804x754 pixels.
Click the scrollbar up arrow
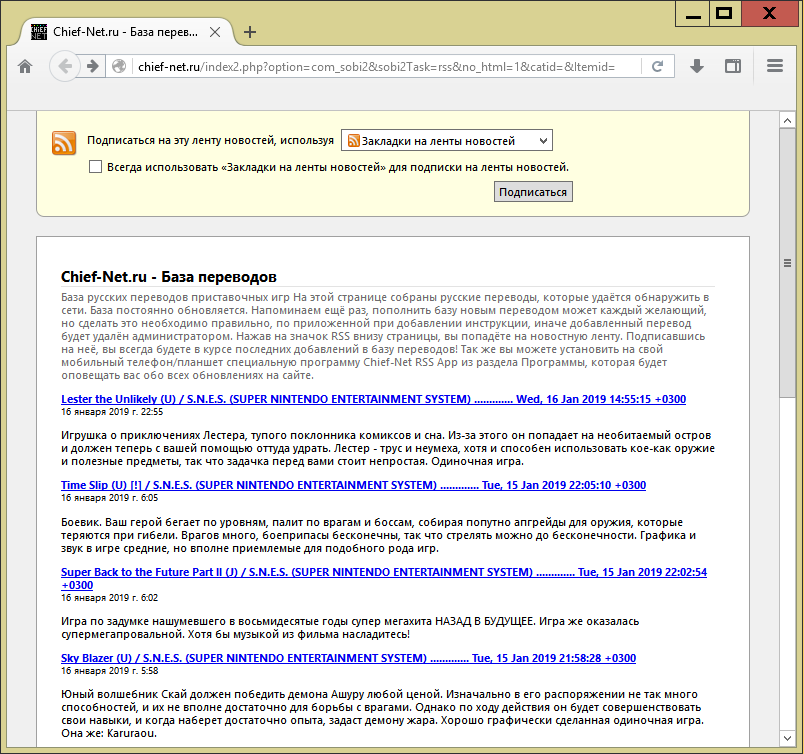point(788,121)
